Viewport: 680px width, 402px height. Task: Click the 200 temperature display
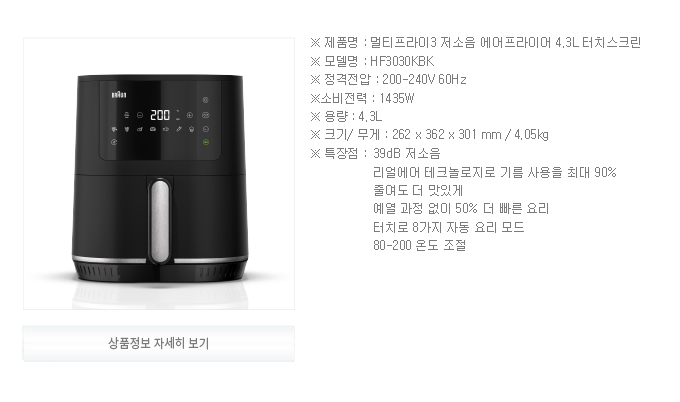pos(160,115)
